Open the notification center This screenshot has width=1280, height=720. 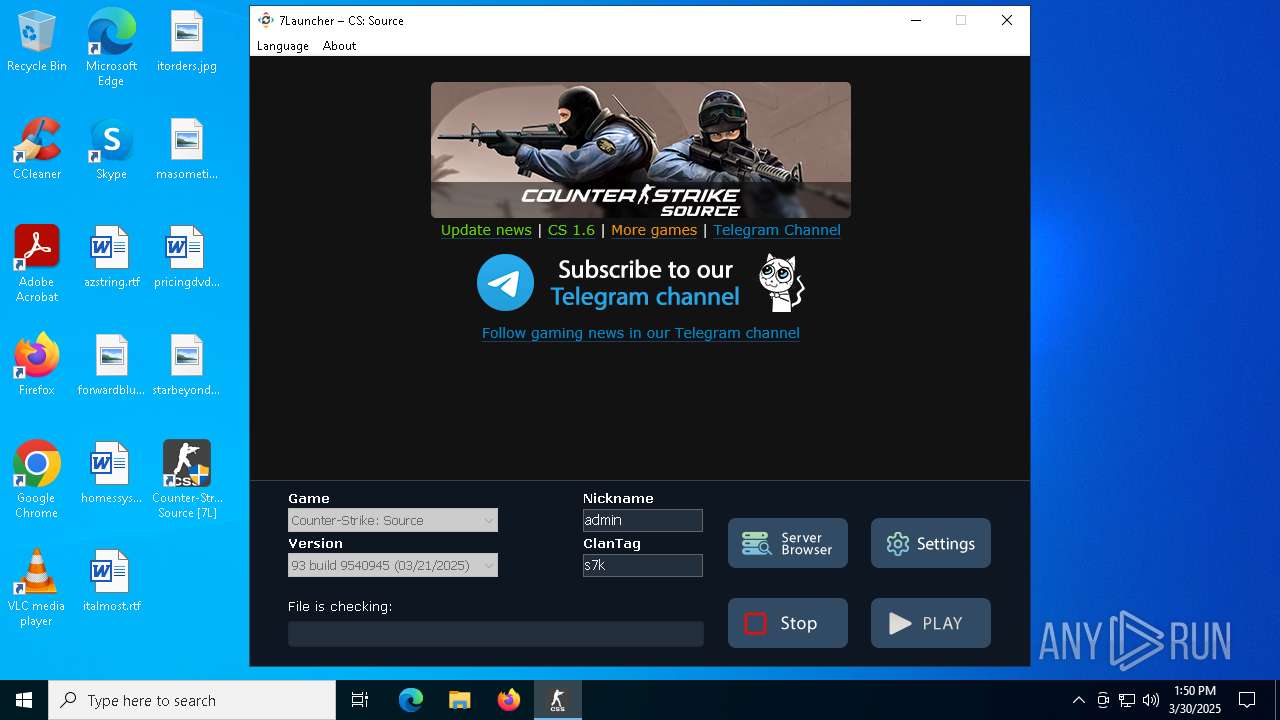1247,700
